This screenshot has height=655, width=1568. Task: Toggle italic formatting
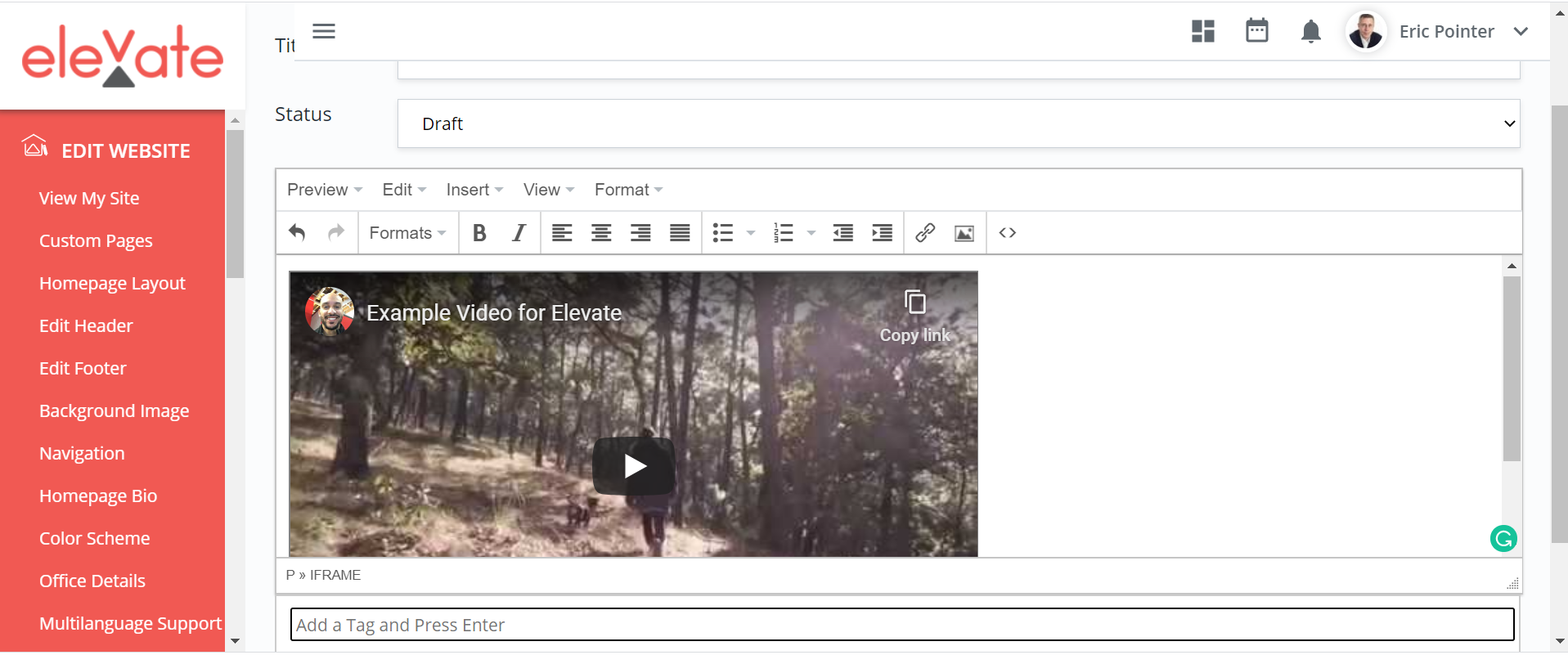tap(519, 233)
